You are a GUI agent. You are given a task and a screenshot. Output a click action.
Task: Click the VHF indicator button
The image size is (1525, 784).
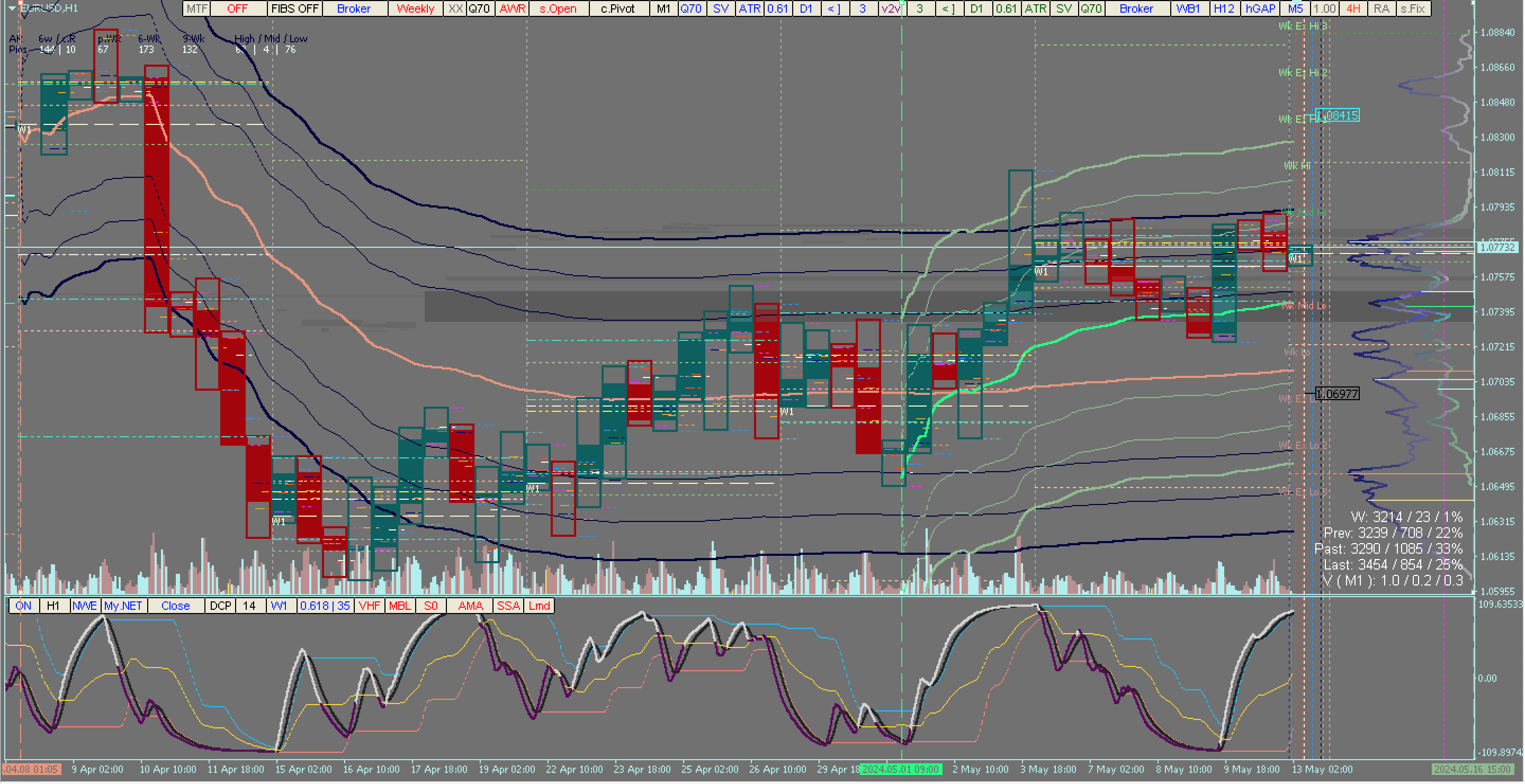point(370,606)
